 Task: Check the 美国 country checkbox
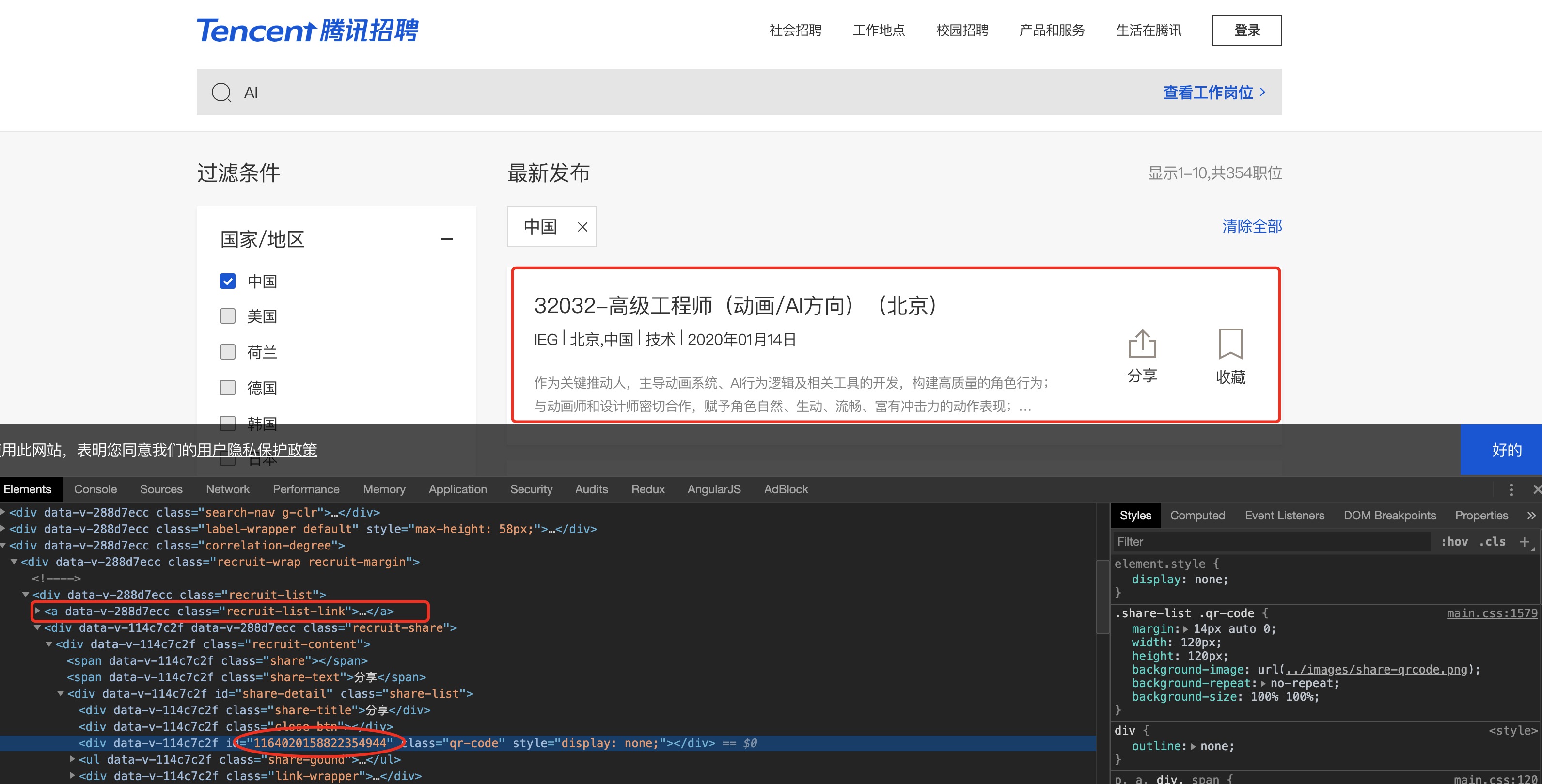[x=227, y=316]
